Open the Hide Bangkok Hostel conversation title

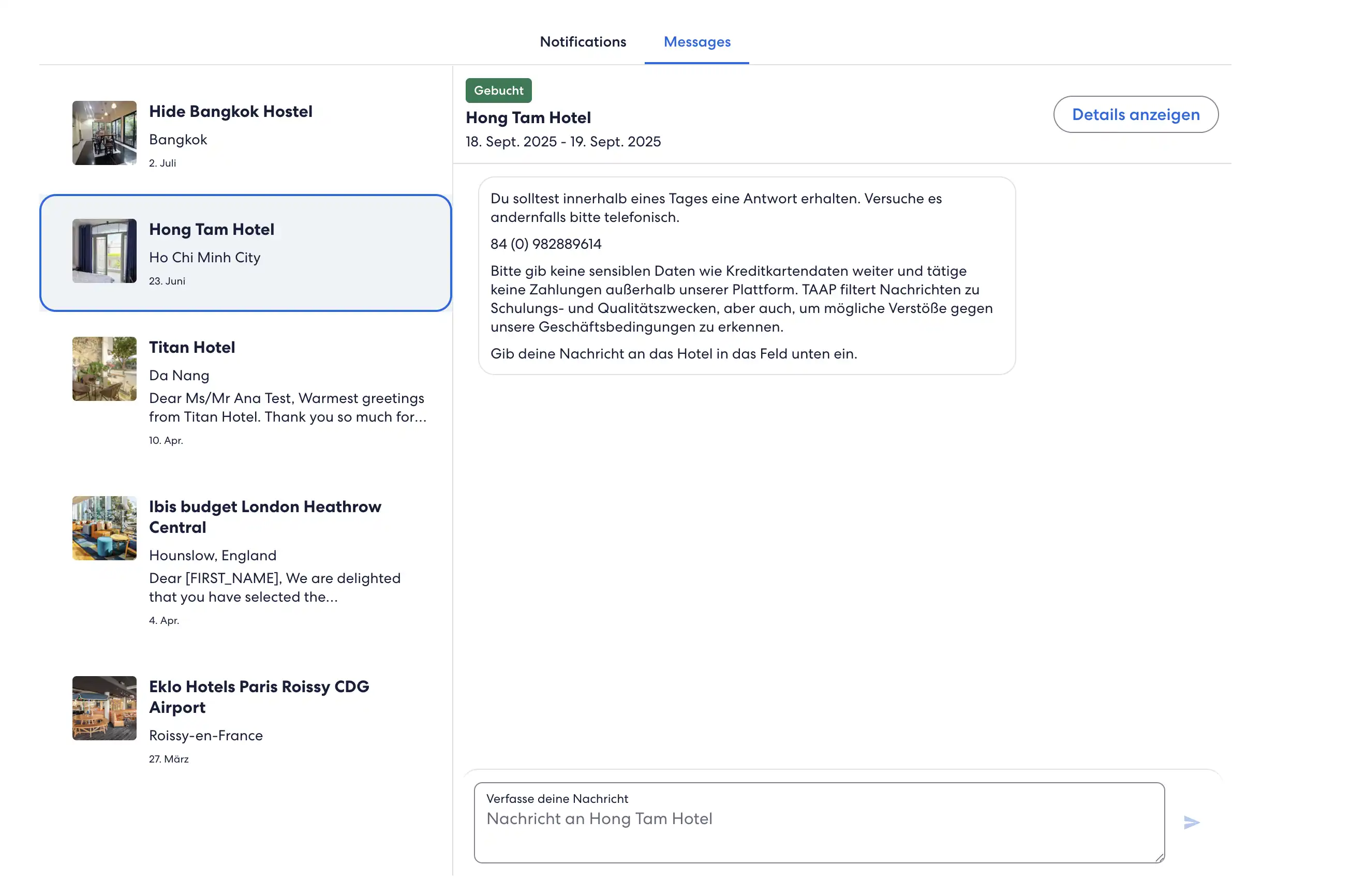click(230, 111)
